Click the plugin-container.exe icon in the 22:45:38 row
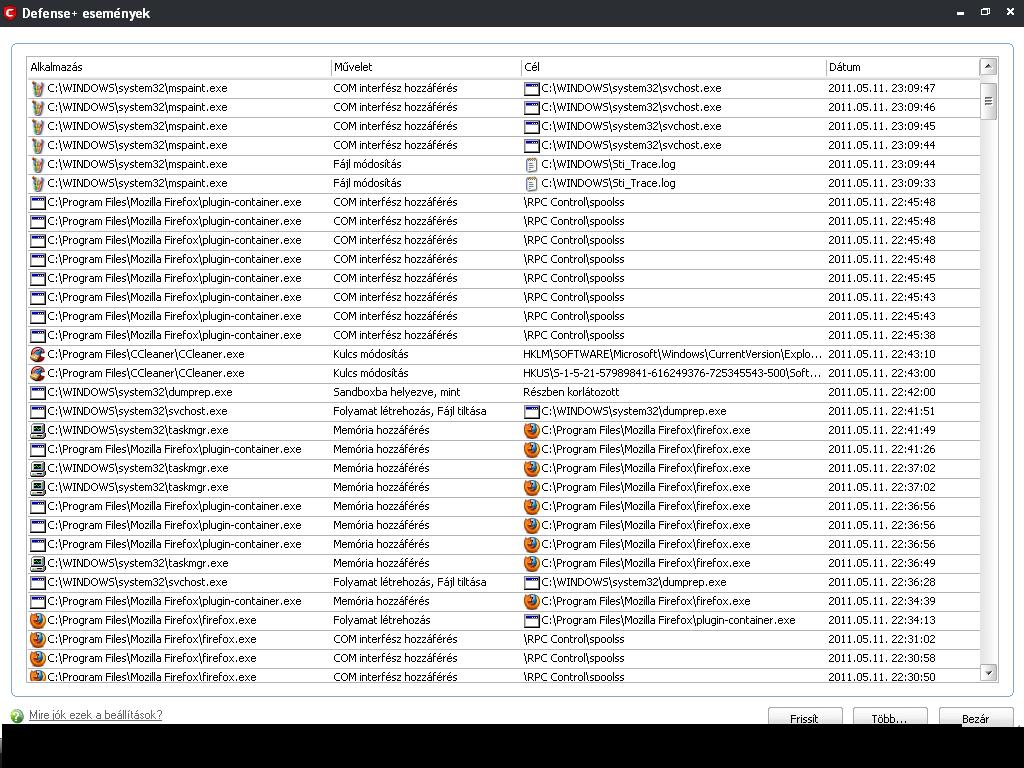This screenshot has width=1024, height=768. [38, 335]
